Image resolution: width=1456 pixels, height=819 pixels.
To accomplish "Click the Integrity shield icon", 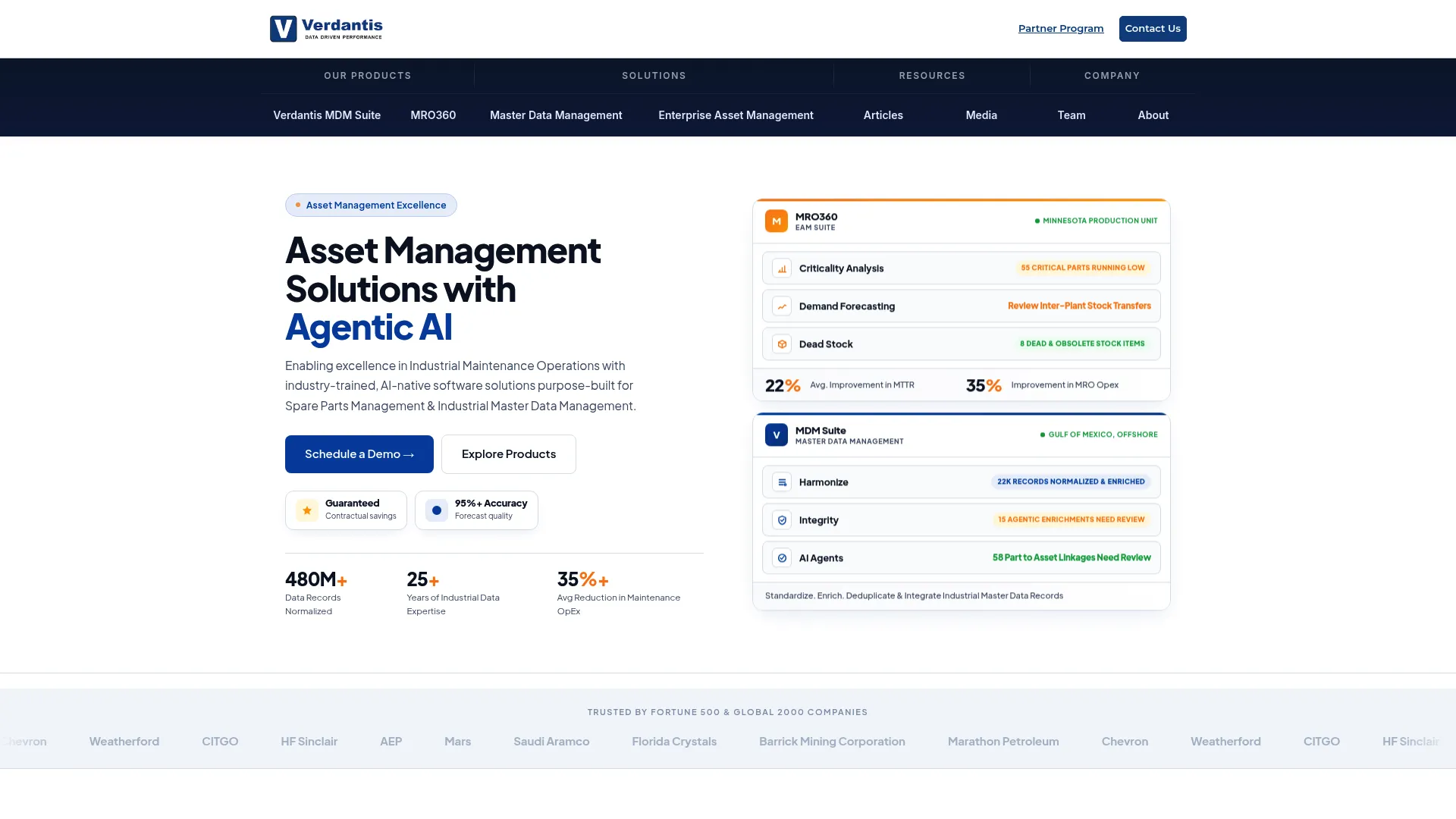I will coord(782,520).
